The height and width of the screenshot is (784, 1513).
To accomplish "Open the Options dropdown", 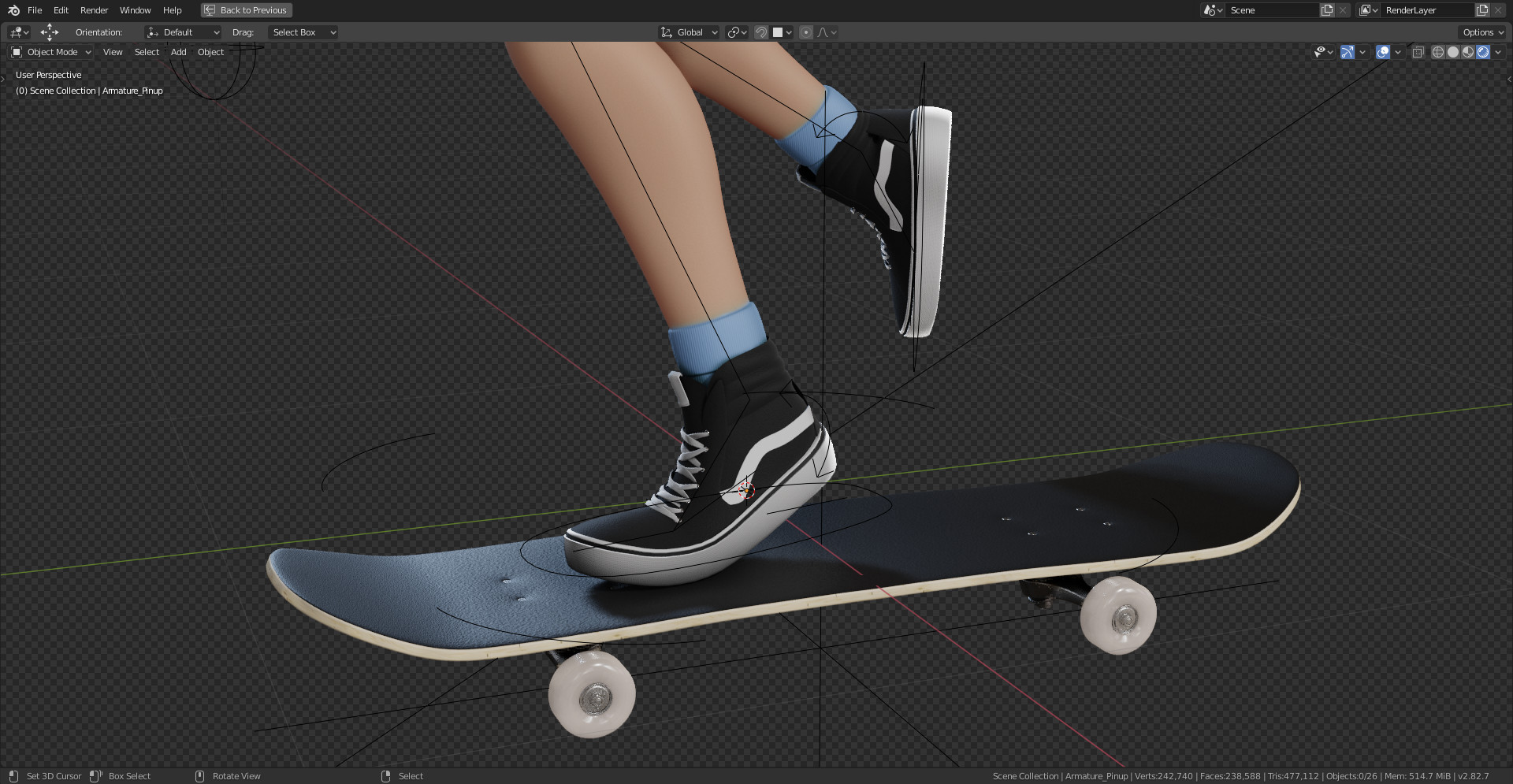I will [1482, 32].
